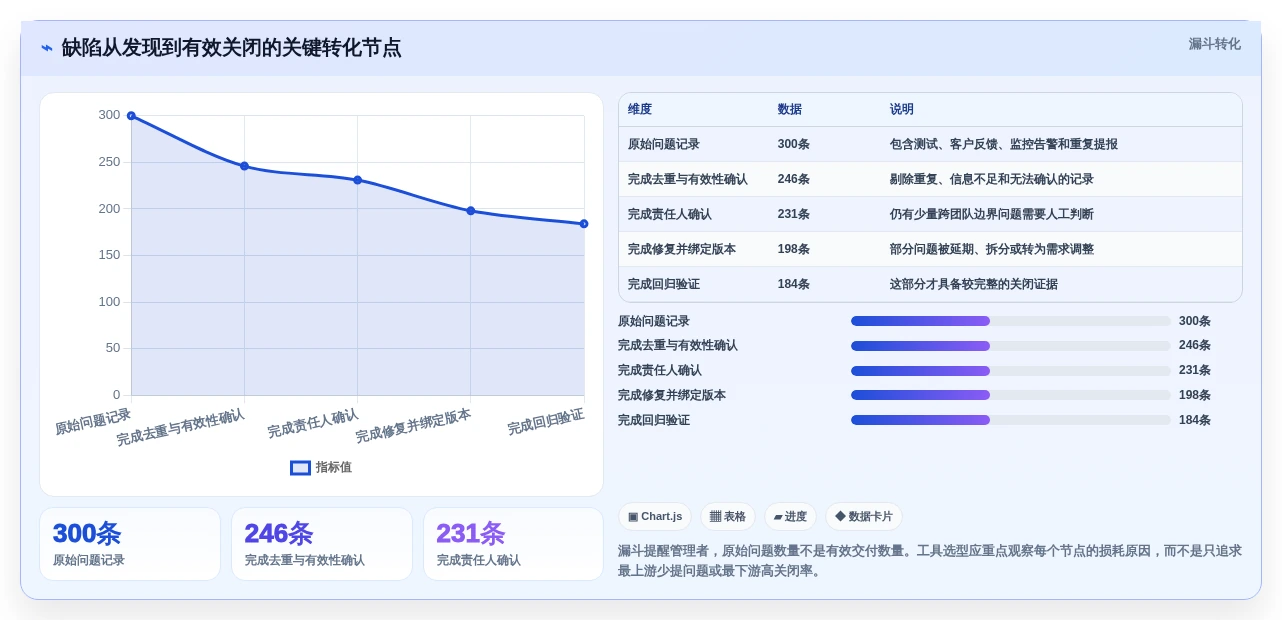Click the 300条 table cell
This screenshot has width=1282, height=620.
pyautogui.click(x=794, y=144)
